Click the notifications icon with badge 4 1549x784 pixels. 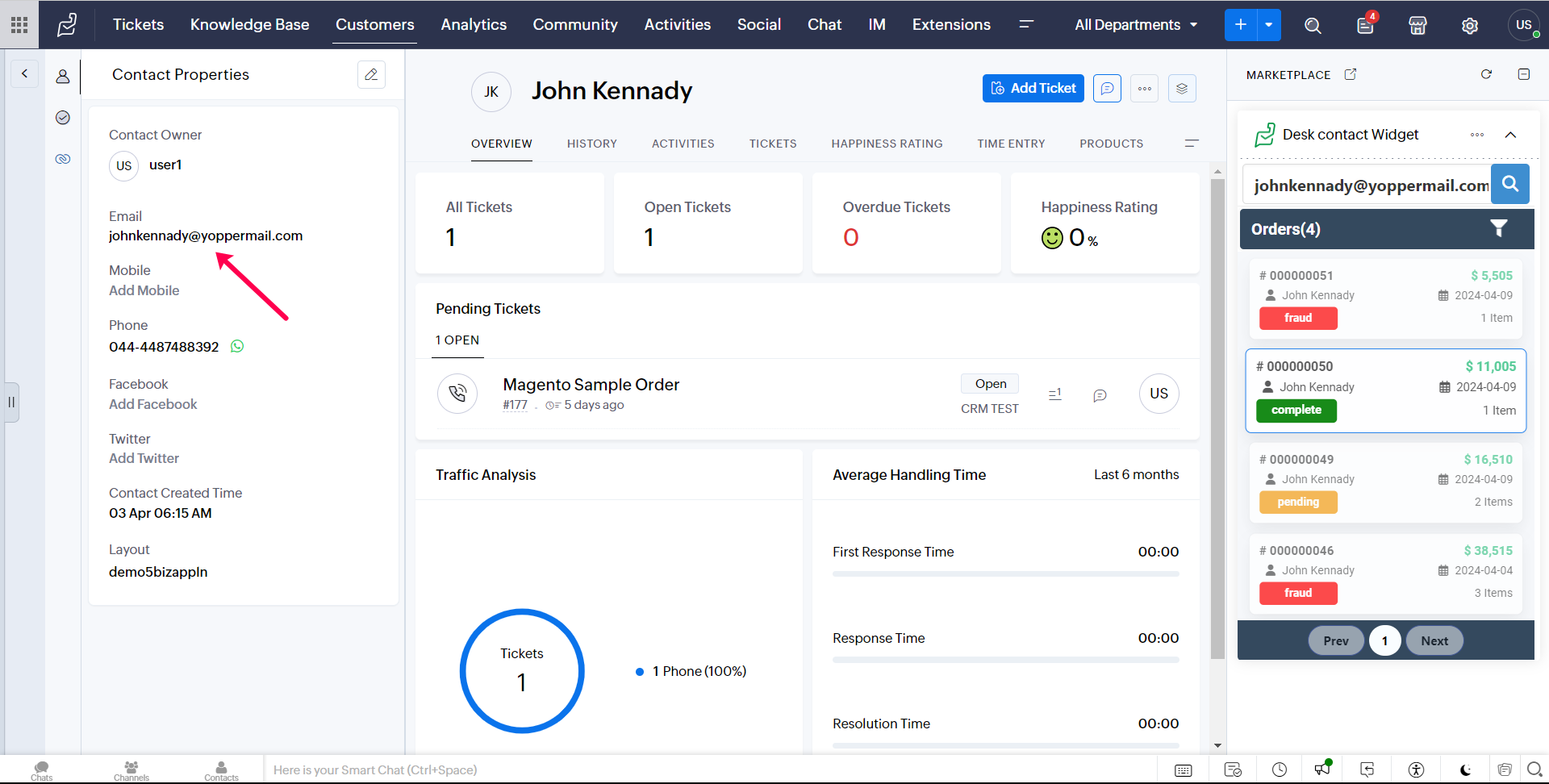pos(1365,25)
